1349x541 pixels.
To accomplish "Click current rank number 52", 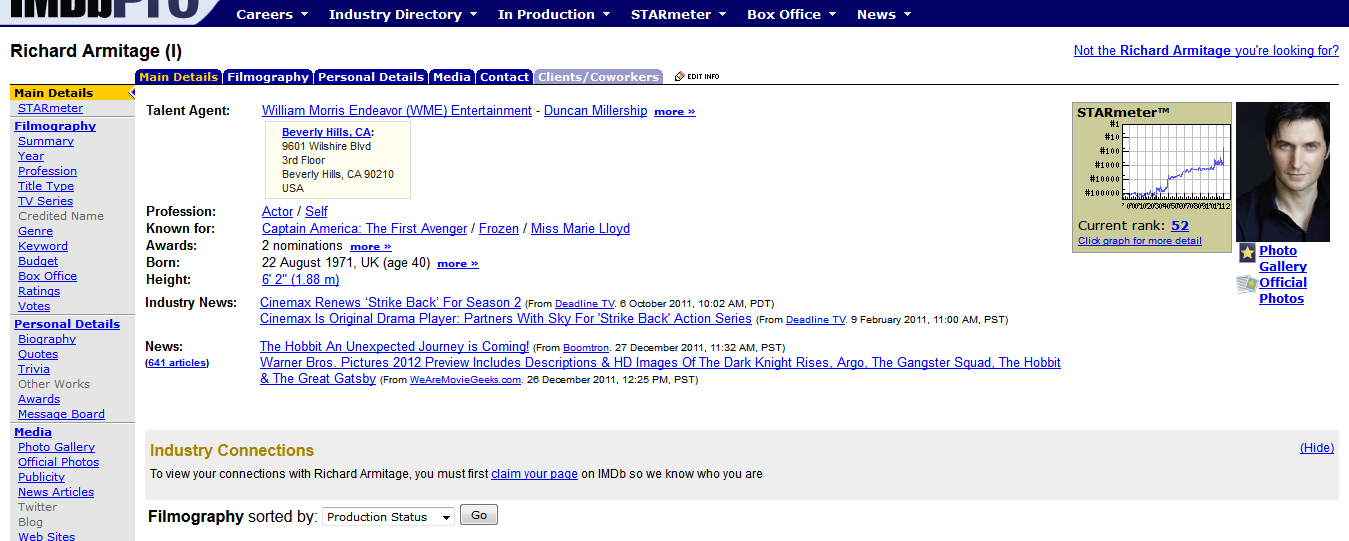I will [x=1180, y=226].
